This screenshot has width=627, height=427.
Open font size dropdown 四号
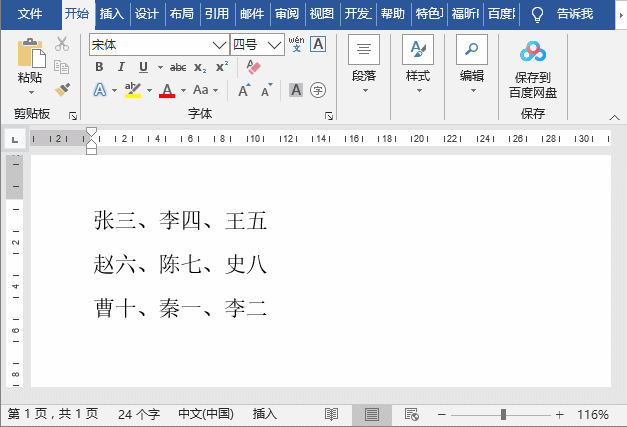[274, 45]
